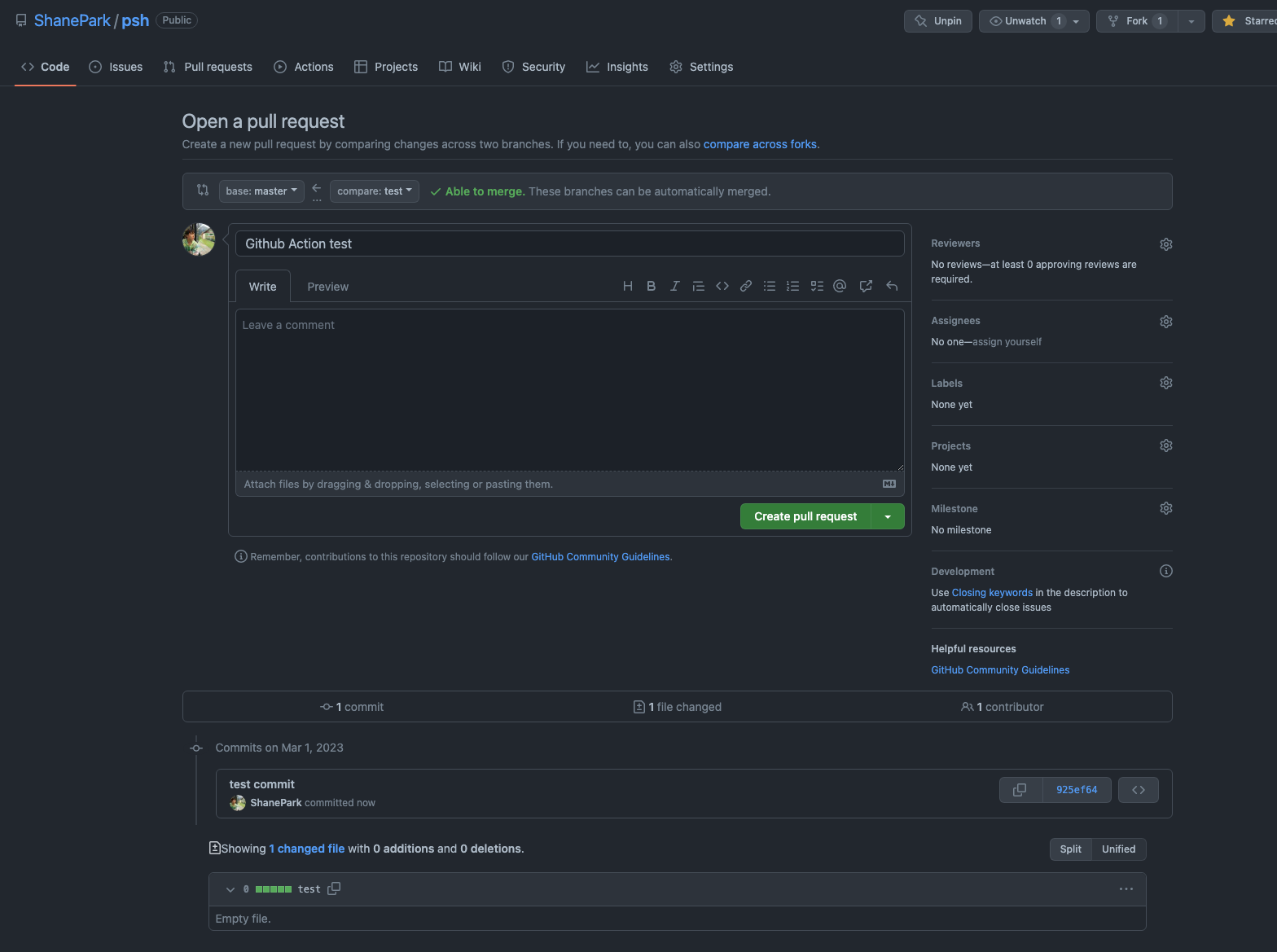Open Assignees gear settings
The image size is (1277, 952).
(x=1165, y=322)
